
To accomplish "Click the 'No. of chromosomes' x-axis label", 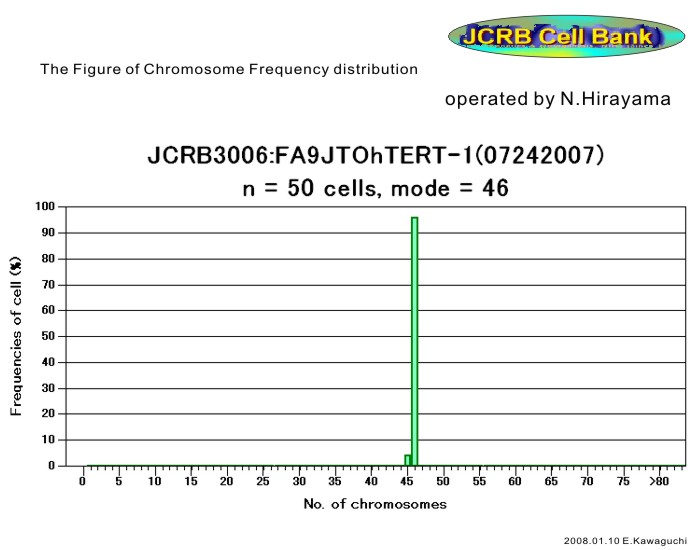I will (x=375, y=504).
